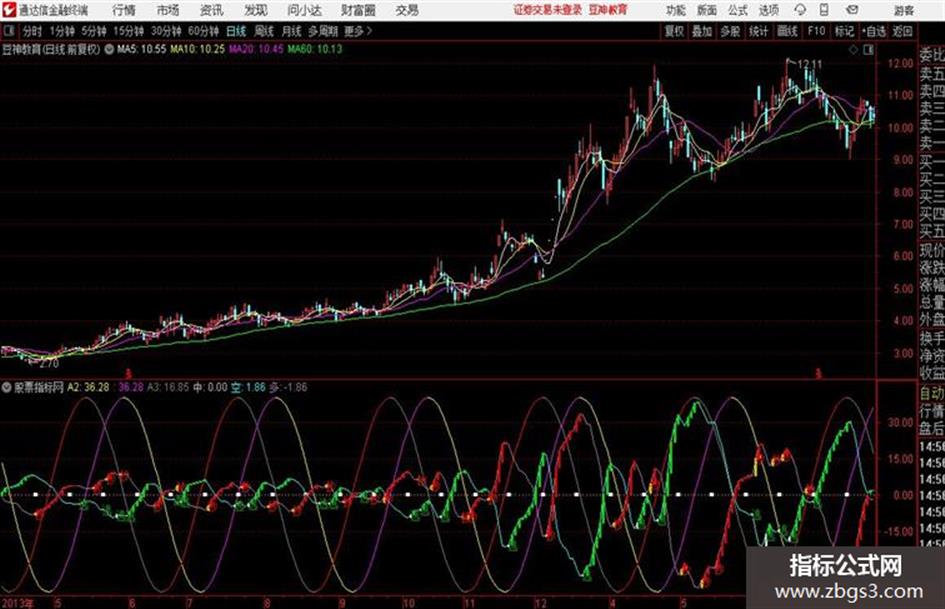
Task: Expand the 股票指标网 indicator dropdown arrow
Action: (x=7, y=387)
